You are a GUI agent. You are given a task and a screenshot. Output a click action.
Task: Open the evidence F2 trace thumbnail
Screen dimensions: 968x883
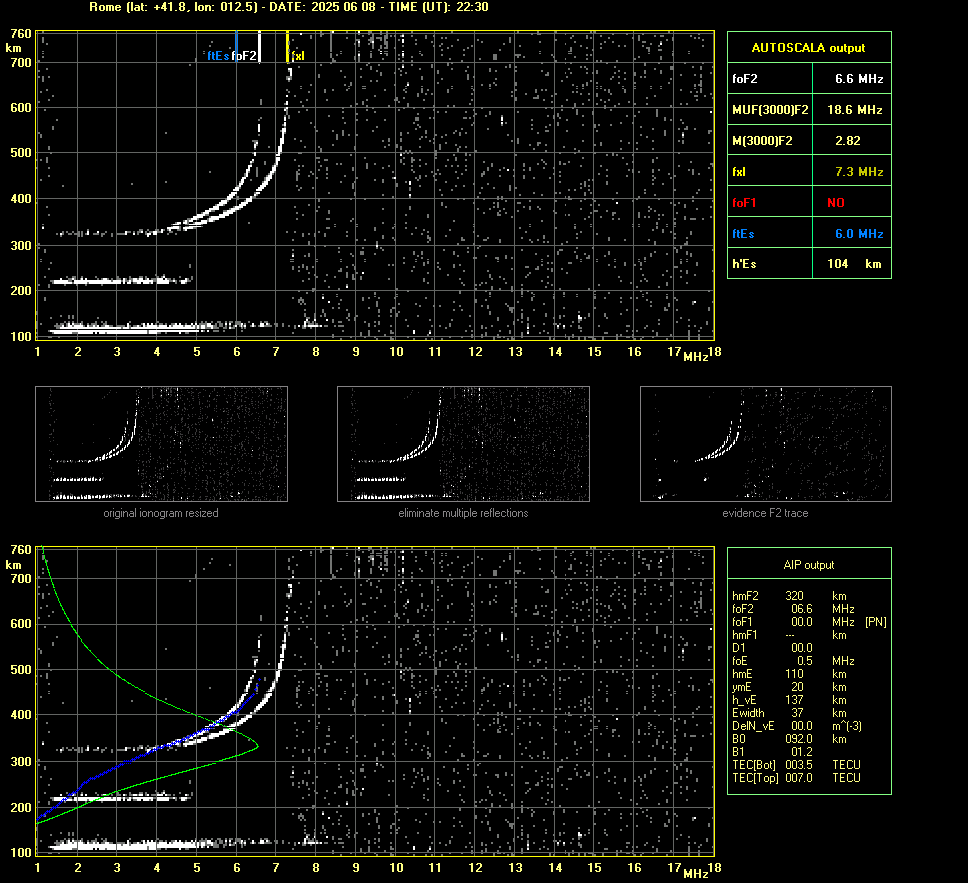[766, 444]
